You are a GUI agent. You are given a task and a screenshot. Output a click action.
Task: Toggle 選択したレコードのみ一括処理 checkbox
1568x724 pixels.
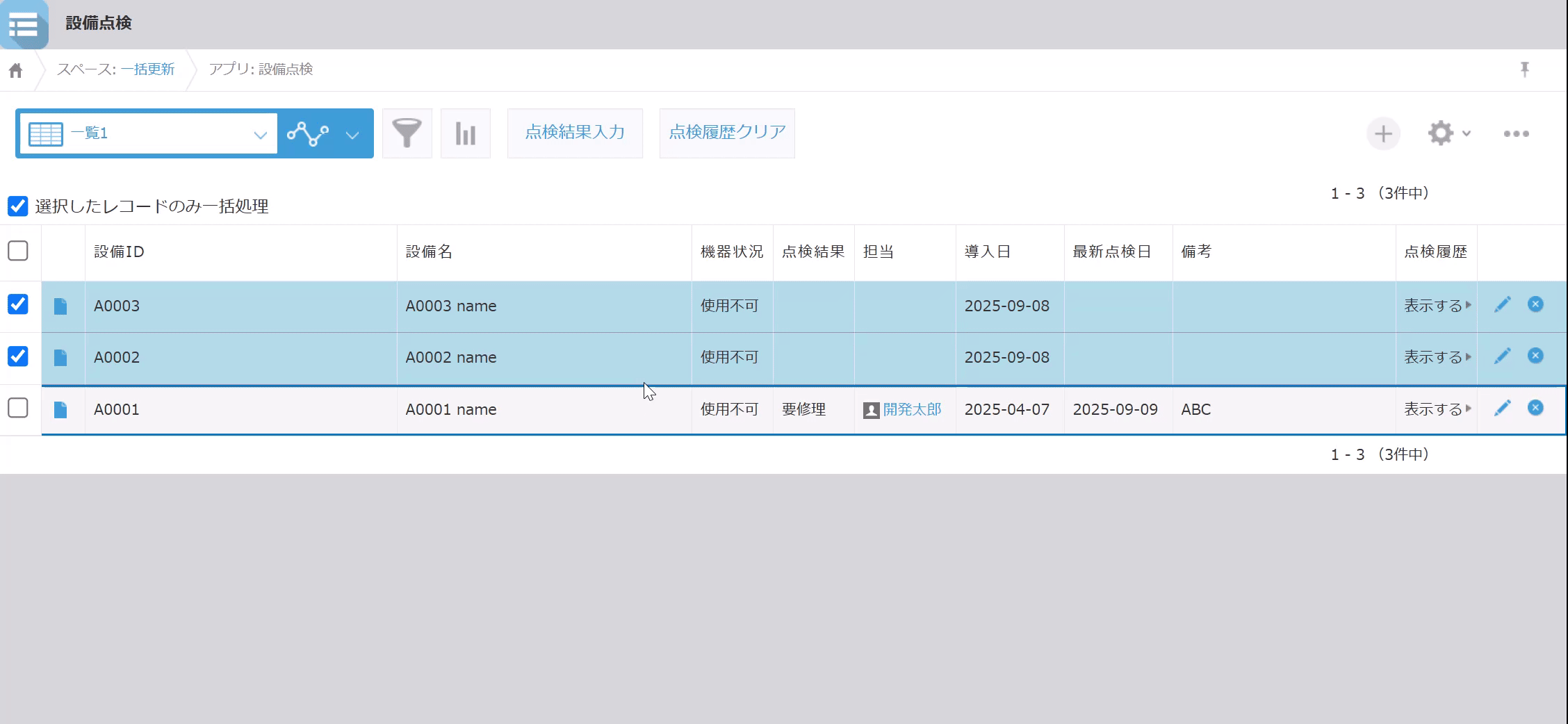pyautogui.click(x=18, y=206)
